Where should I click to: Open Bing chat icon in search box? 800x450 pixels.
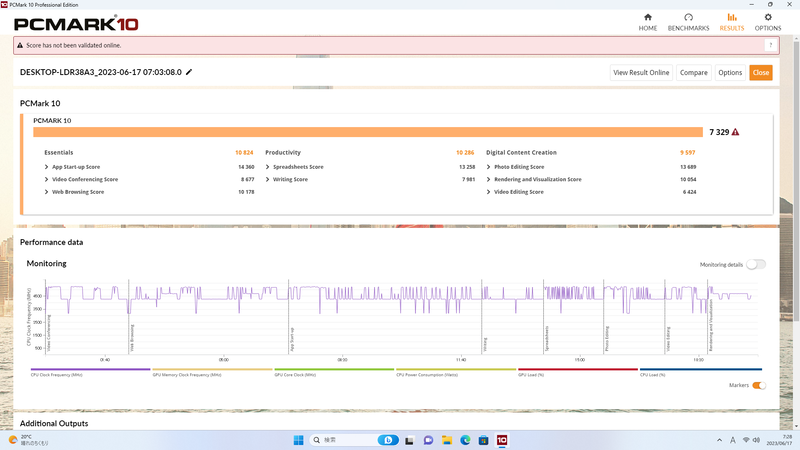388,440
